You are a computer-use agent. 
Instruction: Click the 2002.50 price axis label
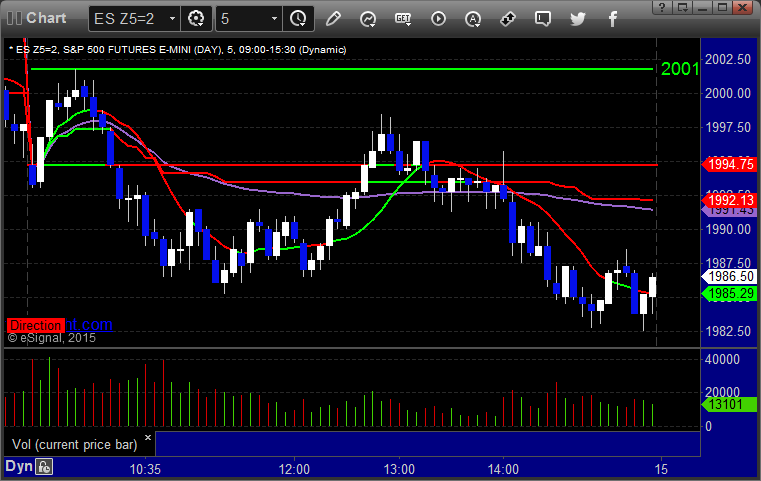[728, 59]
